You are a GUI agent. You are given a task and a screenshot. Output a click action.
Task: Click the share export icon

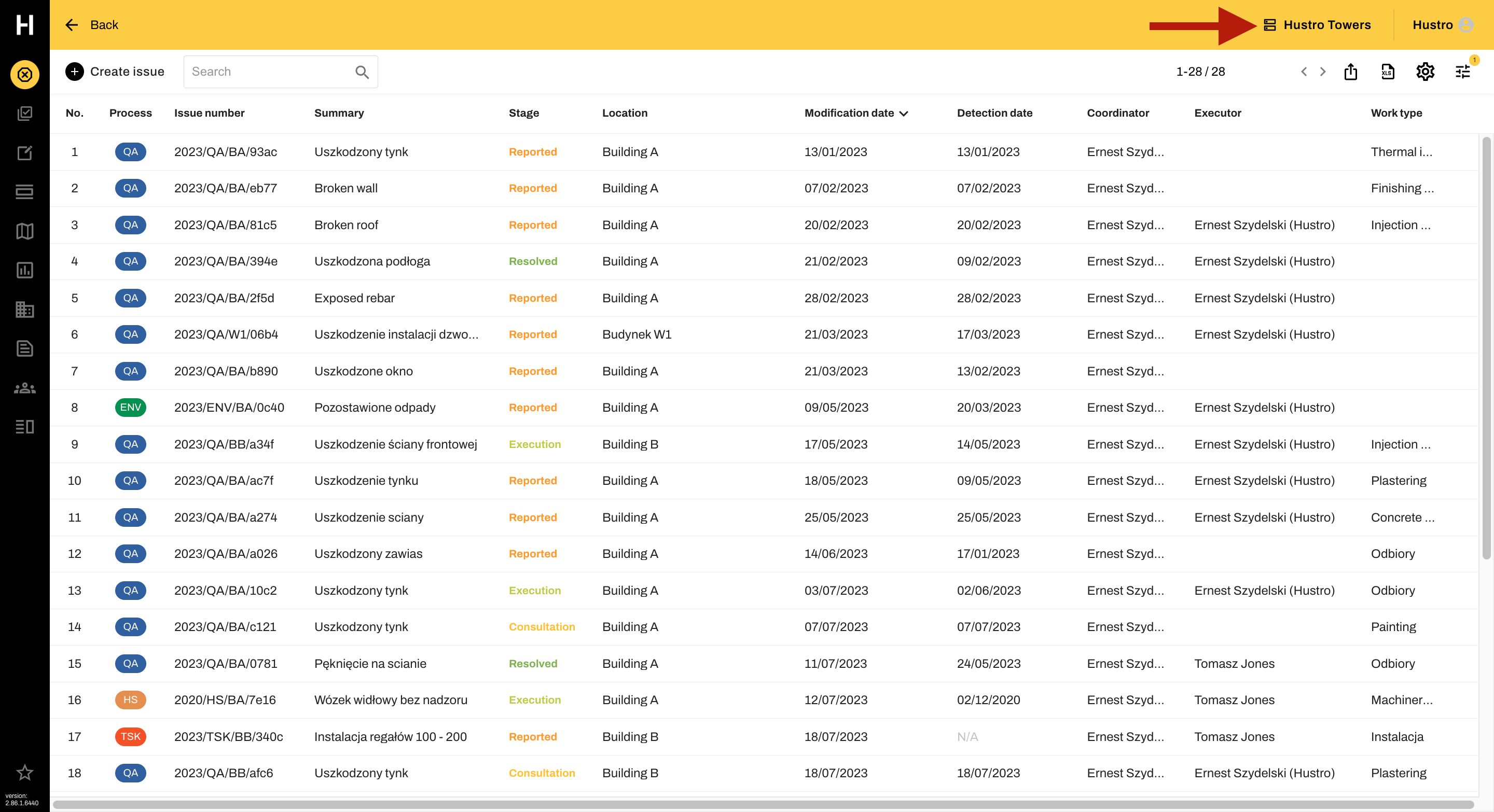pos(1351,71)
